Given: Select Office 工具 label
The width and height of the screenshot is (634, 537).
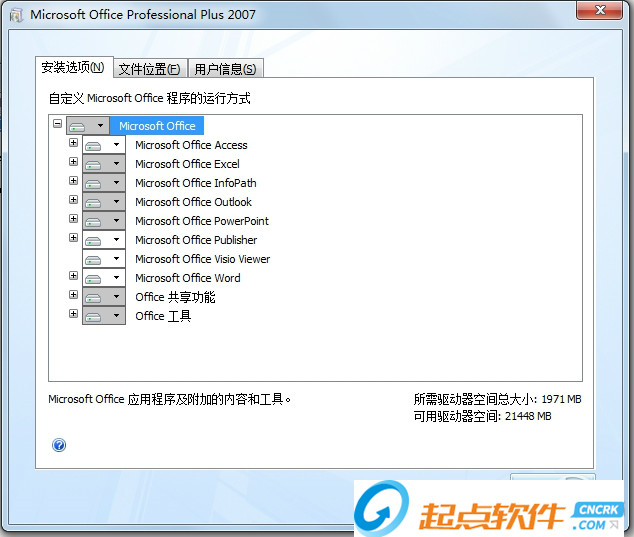Looking at the screenshot, I should (x=163, y=316).
